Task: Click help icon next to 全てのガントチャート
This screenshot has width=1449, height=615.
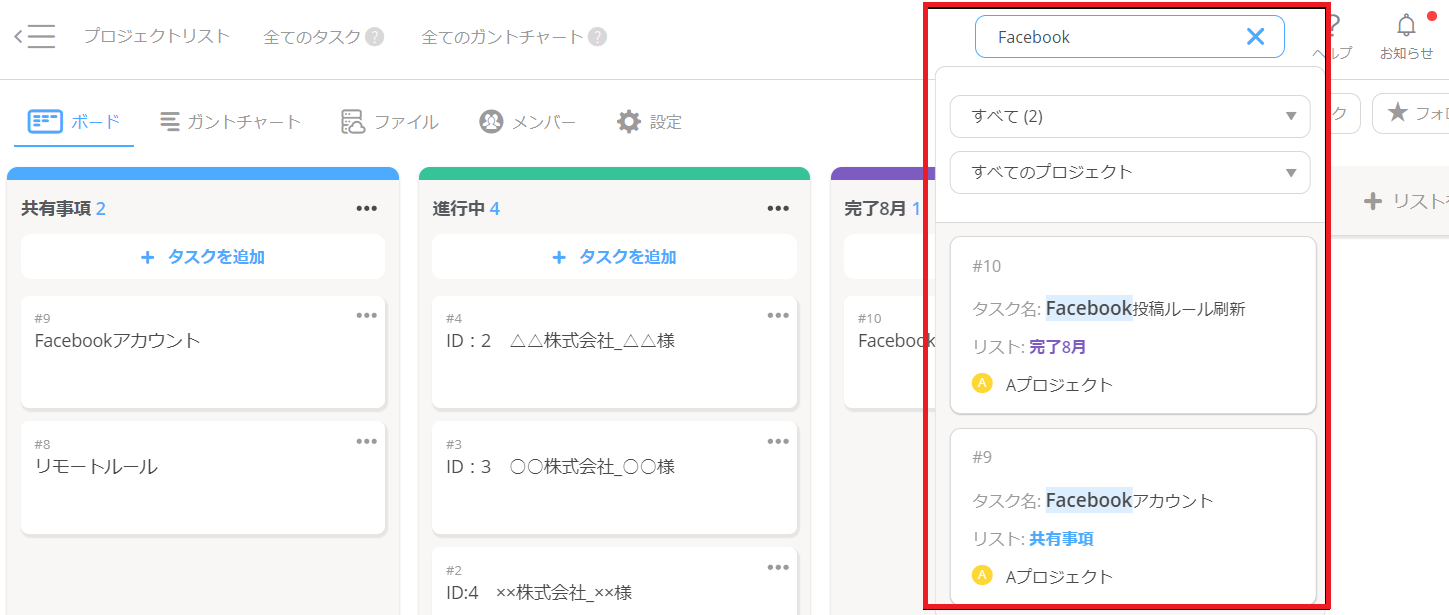Action: [x=597, y=37]
